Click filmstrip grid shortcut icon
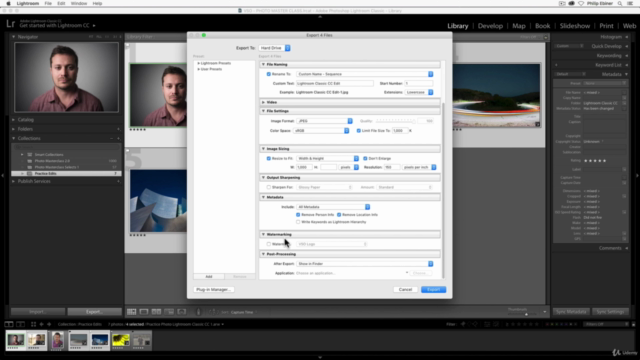This screenshot has width=640, height=360. [x=33, y=324]
